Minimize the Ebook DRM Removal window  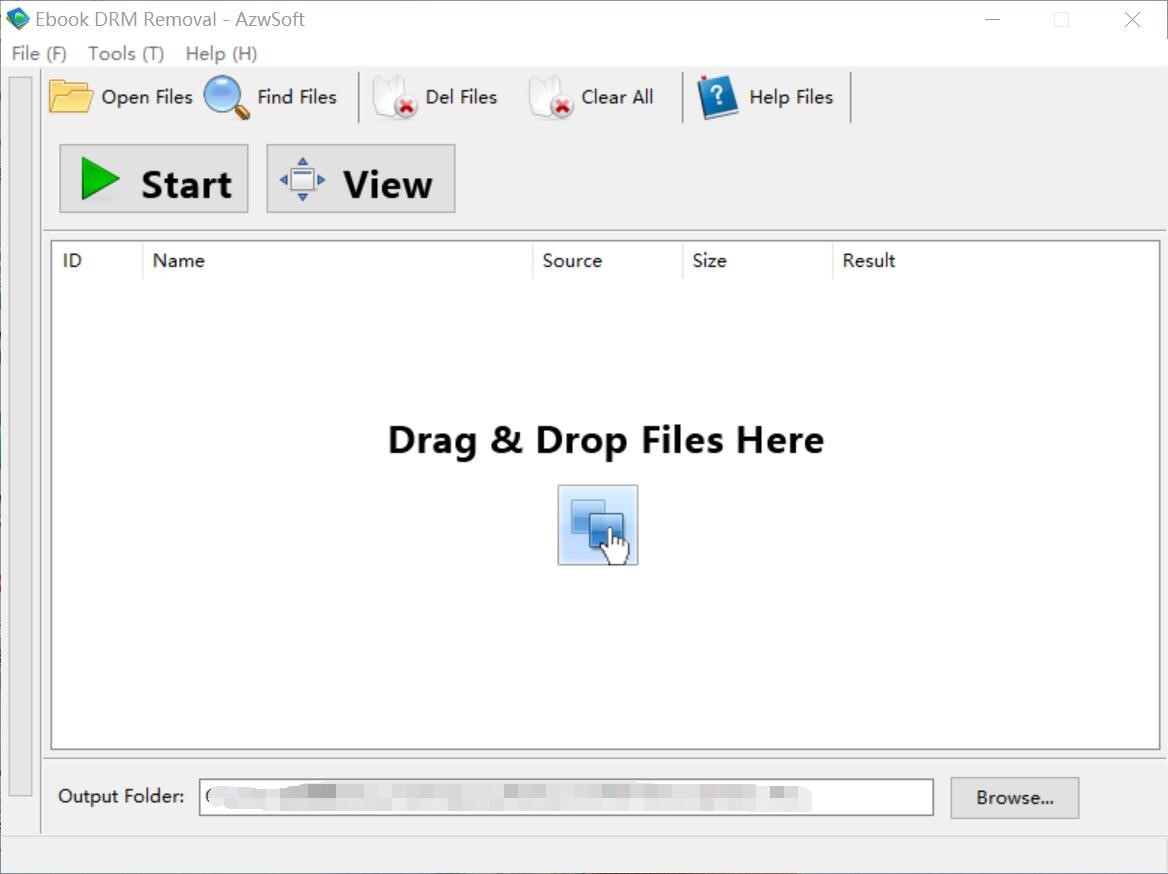992,19
